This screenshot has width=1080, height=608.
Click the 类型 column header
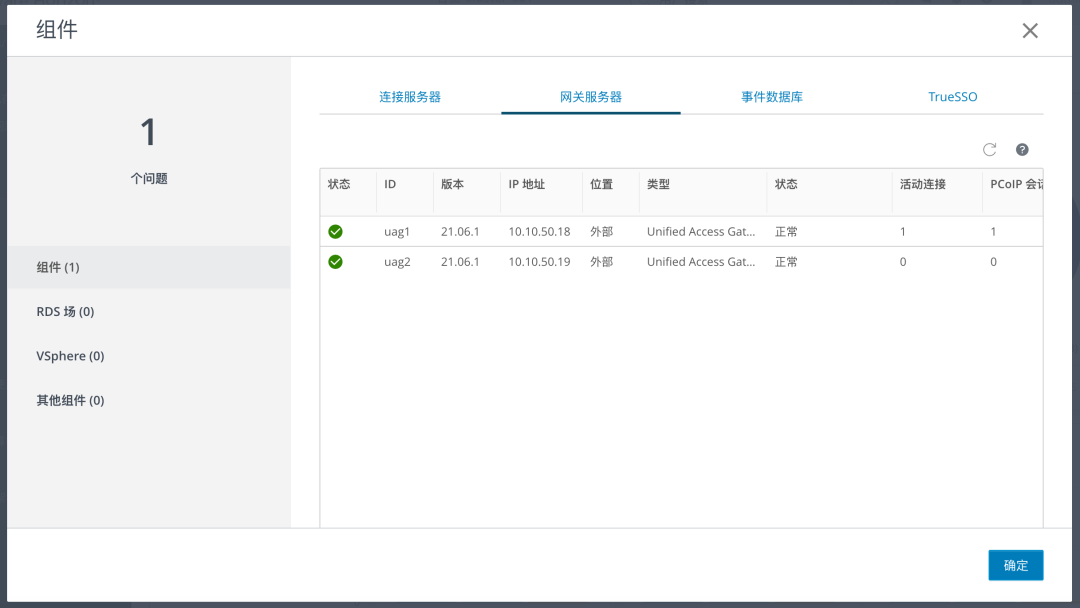tap(658, 184)
